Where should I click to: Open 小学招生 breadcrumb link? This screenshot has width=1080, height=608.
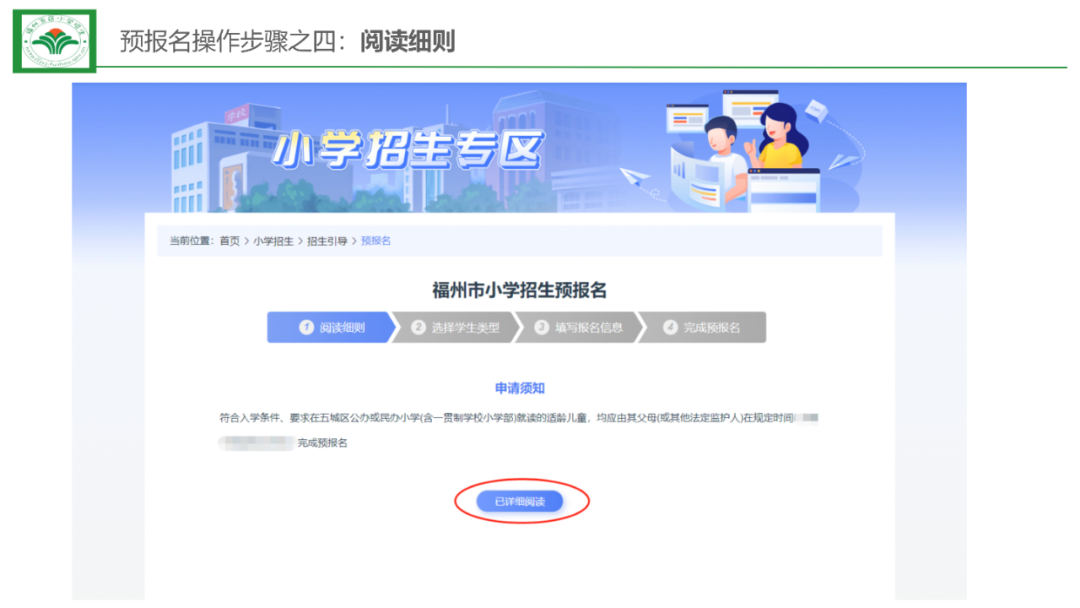click(x=273, y=241)
